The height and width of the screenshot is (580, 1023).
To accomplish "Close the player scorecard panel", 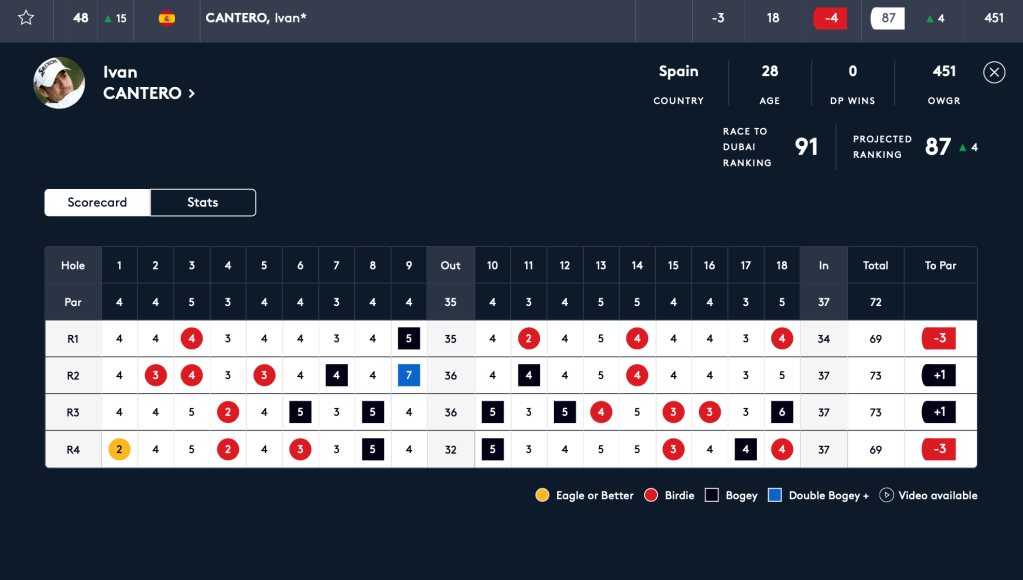I will point(993,72).
